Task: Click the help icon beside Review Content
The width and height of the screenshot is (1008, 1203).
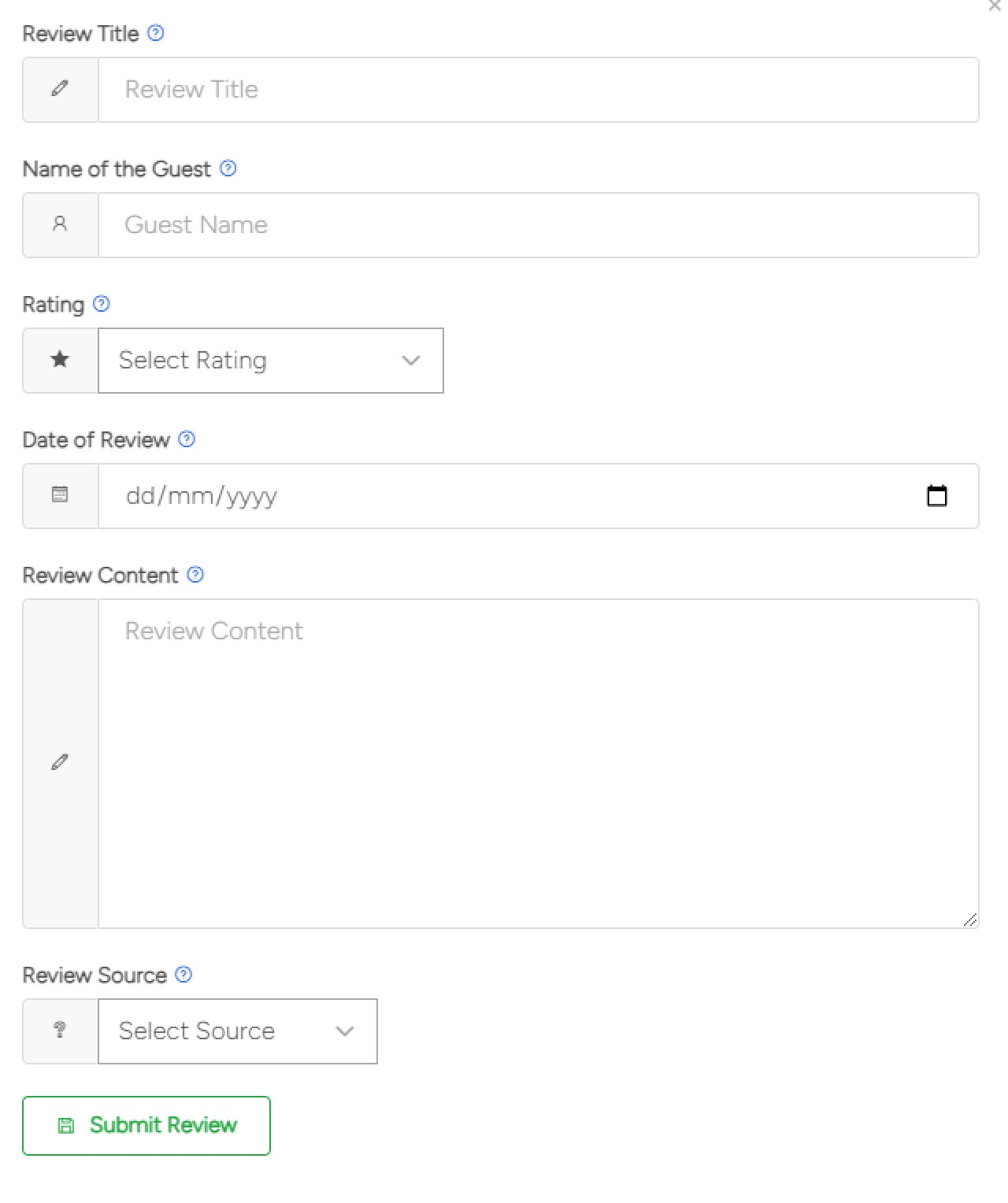Action: point(195,575)
